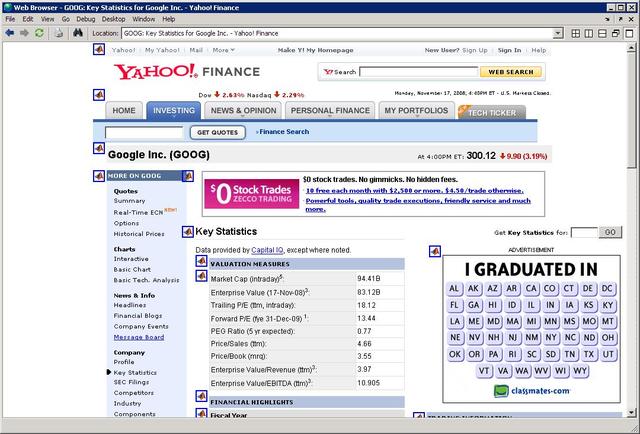Follow the Finance Search link
This screenshot has height=434, width=640.
(x=282, y=132)
